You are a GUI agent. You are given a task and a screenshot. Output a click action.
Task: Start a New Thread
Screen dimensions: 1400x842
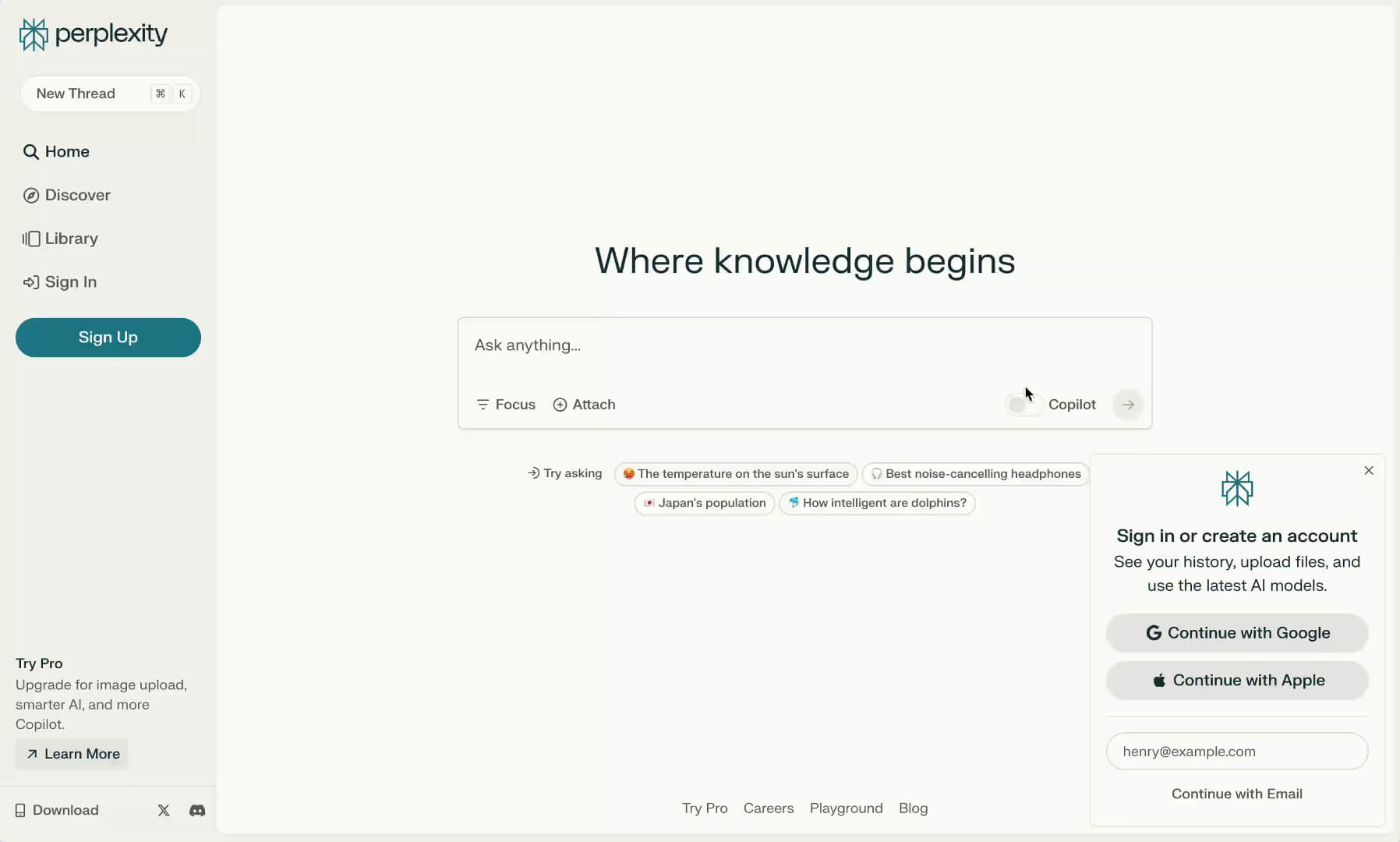pos(108,94)
